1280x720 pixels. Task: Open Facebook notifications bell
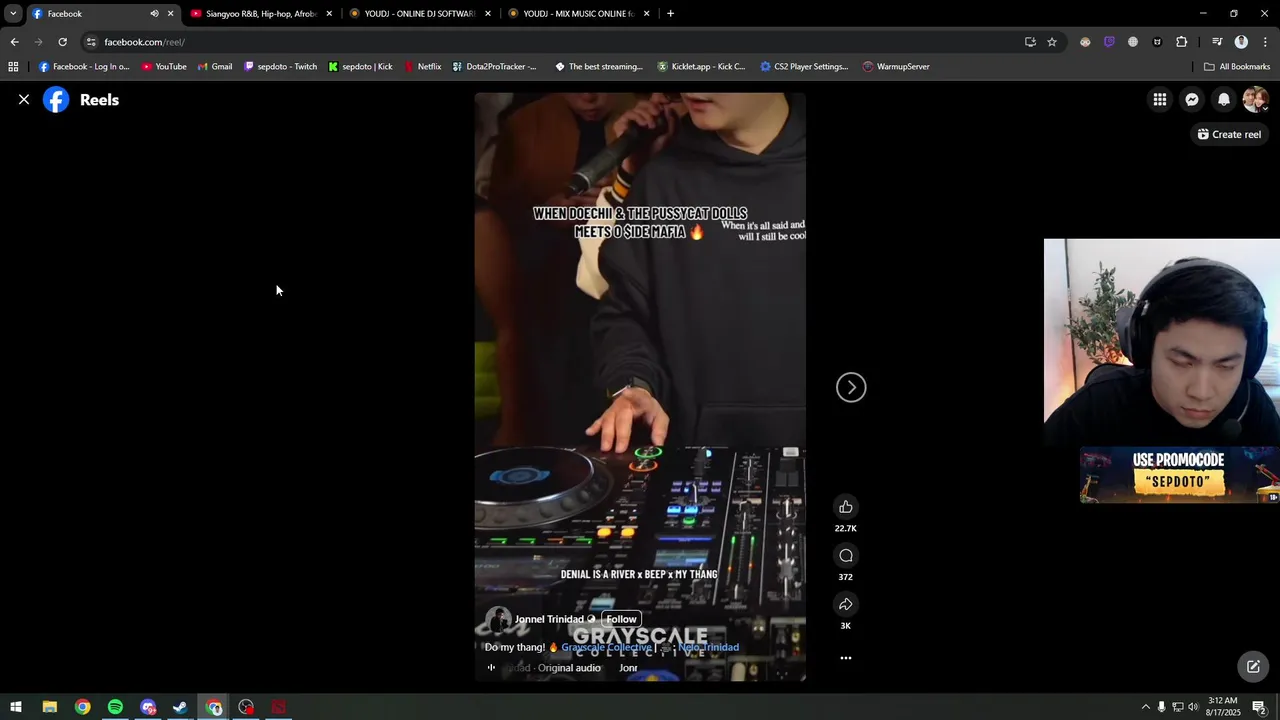coord(1224,100)
